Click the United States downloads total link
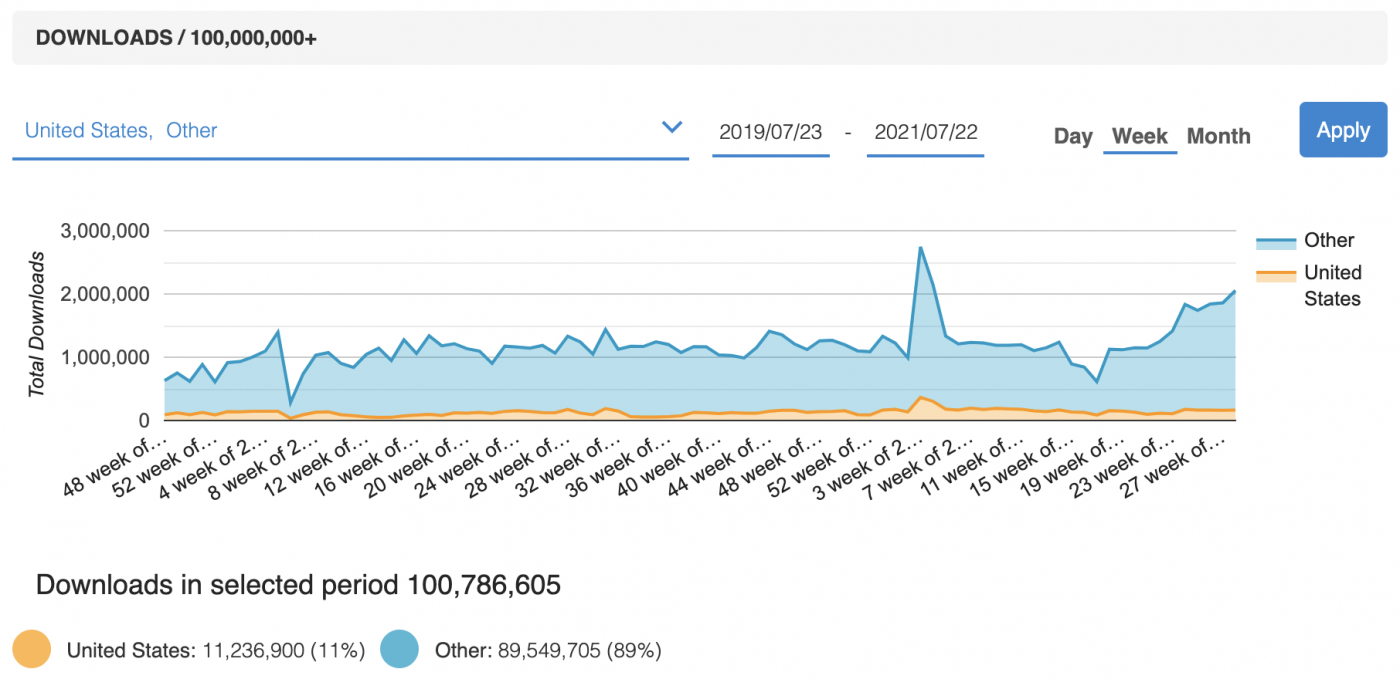 pos(216,650)
